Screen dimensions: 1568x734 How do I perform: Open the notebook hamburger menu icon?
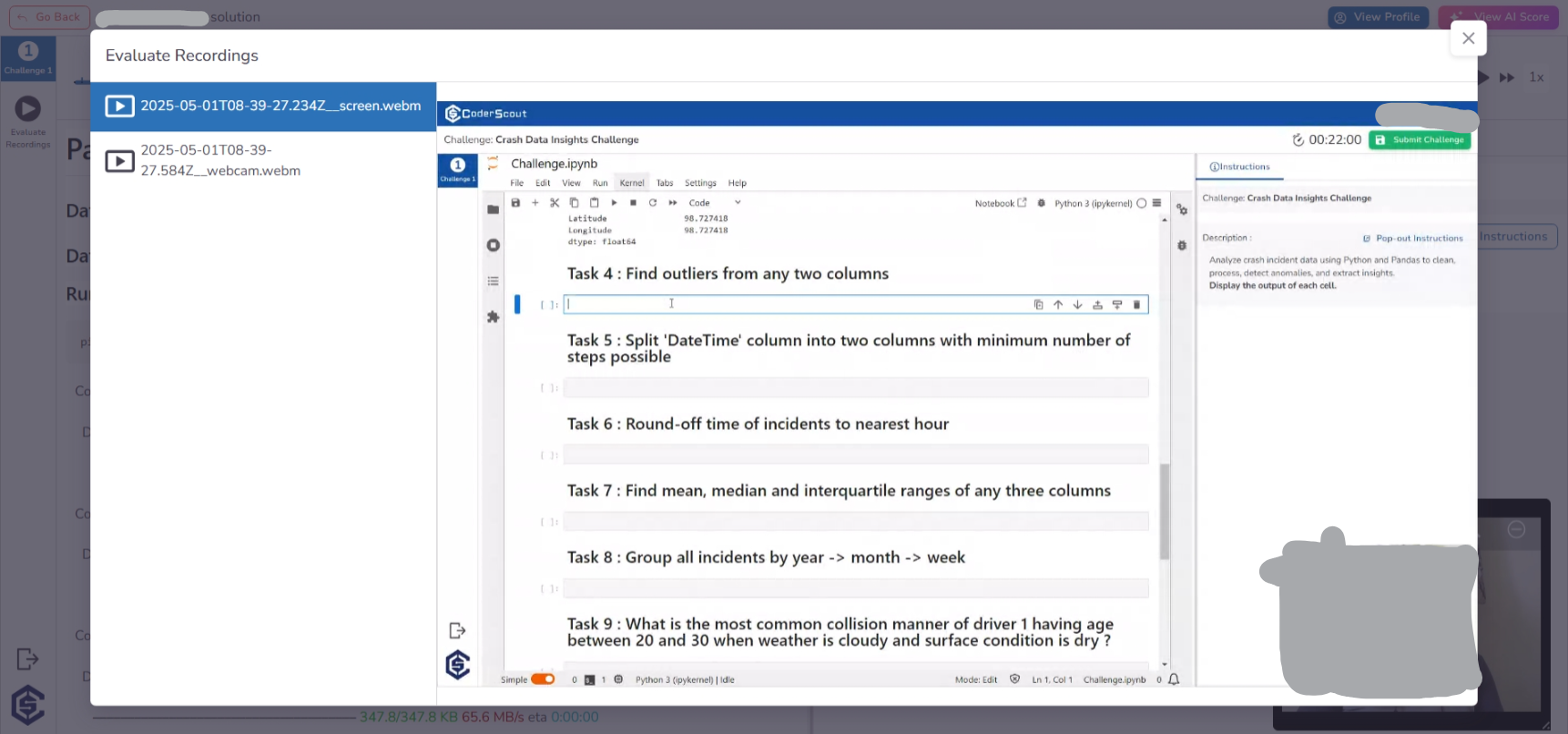(x=1156, y=203)
